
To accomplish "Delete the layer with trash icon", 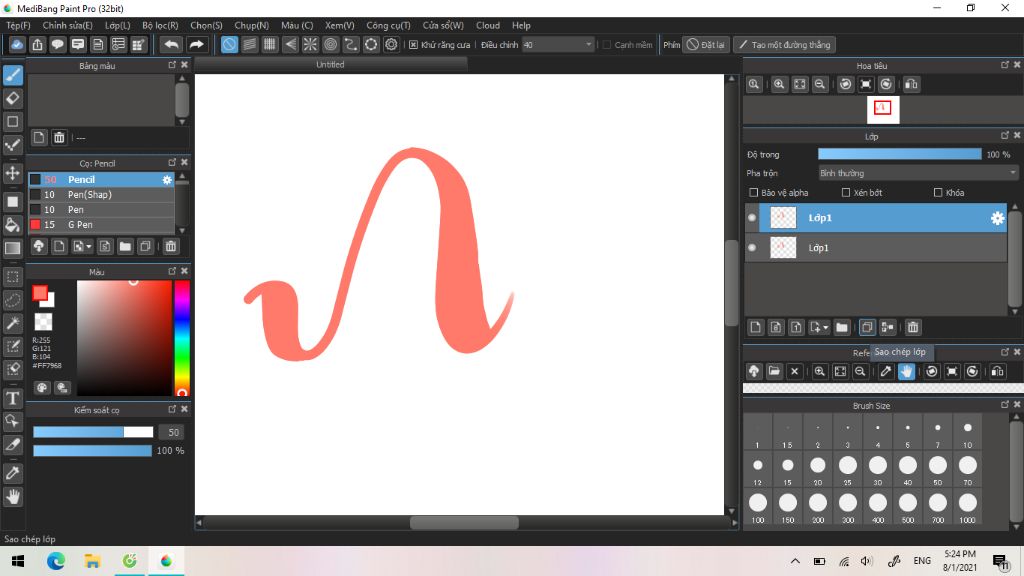I will pyautogui.click(x=913, y=327).
